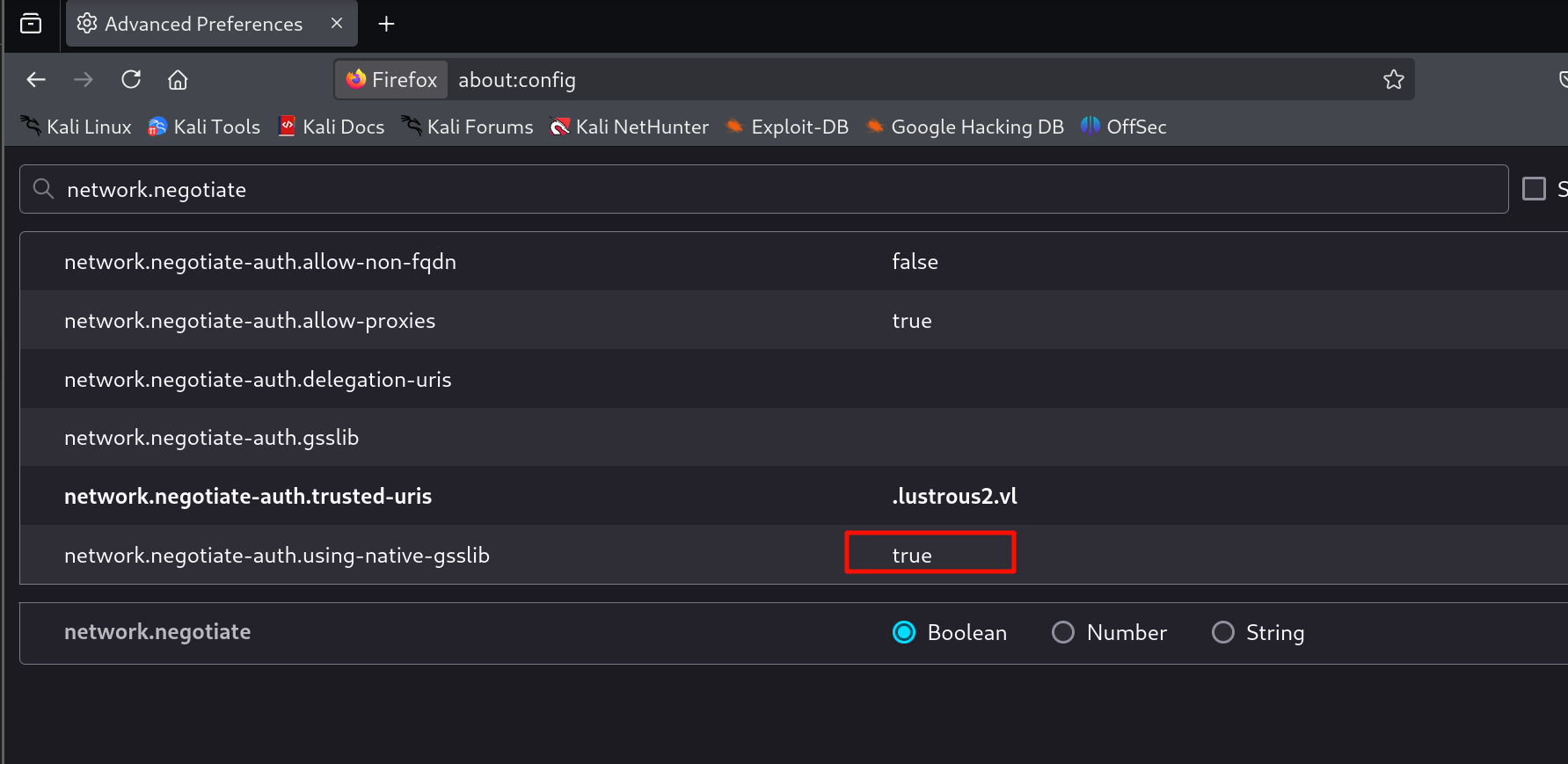The height and width of the screenshot is (764, 1568).
Task: Open the Kali Tools bookmark
Action: tap(205, 127)
